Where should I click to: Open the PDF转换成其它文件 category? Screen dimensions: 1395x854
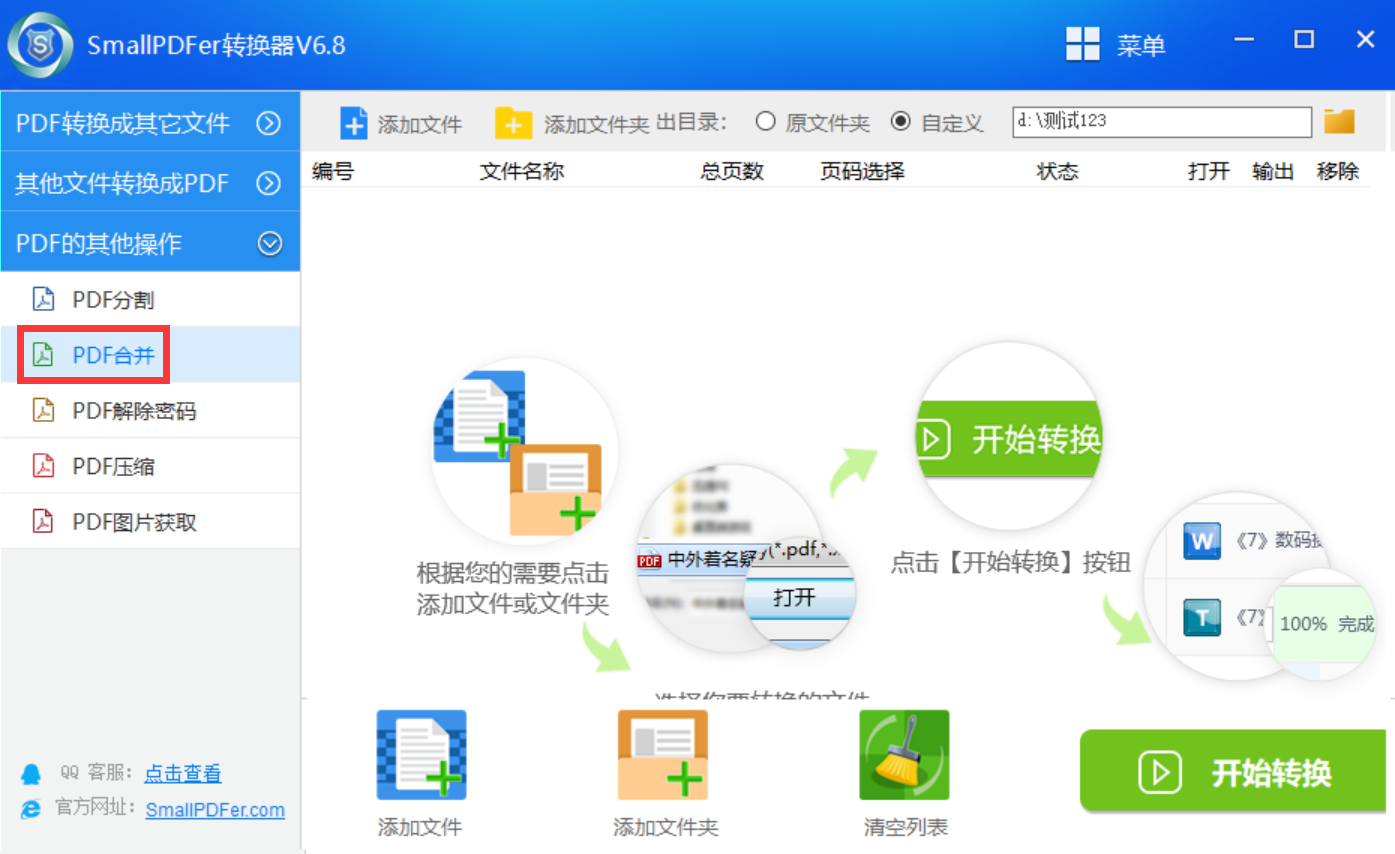pyautogui.click(x=150, y=123)
